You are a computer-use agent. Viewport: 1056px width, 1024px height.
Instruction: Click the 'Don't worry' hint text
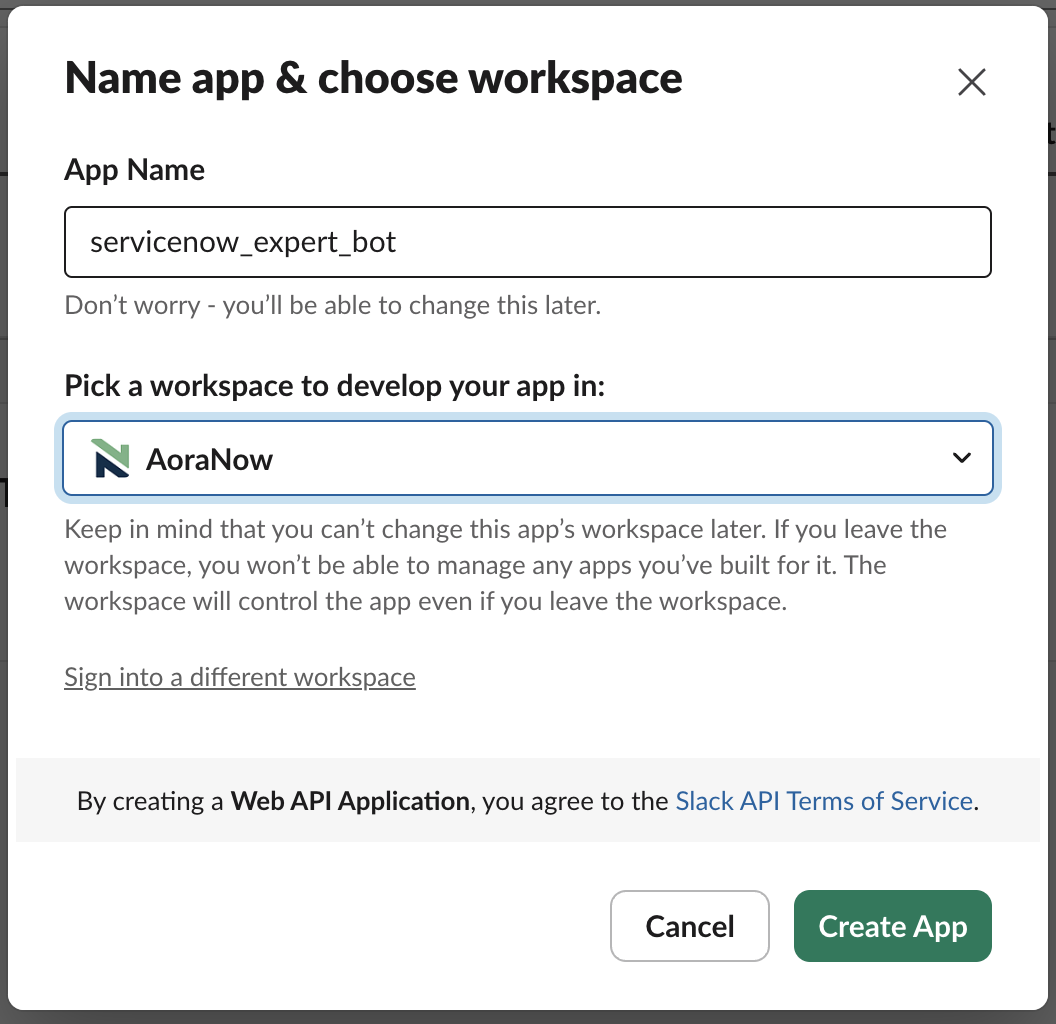332,305
